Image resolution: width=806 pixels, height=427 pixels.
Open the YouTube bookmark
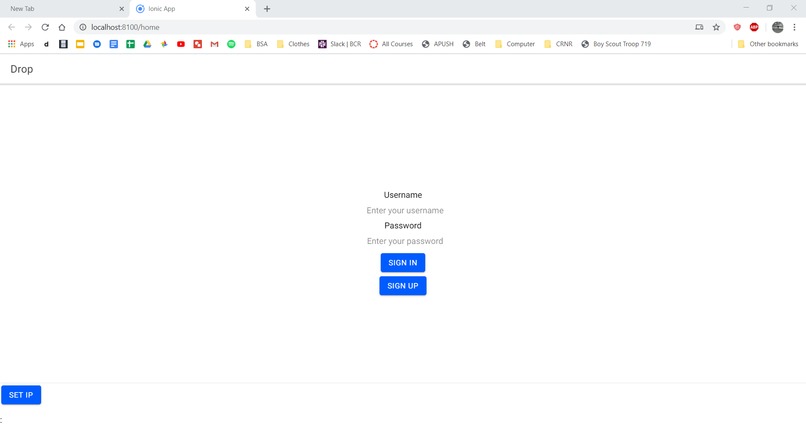[x=181, y=44]
